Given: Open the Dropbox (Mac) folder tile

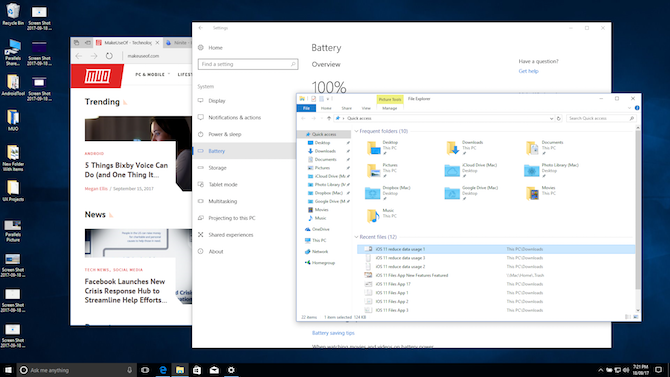Looking at the screenshot, I should [x=388, y=193].
